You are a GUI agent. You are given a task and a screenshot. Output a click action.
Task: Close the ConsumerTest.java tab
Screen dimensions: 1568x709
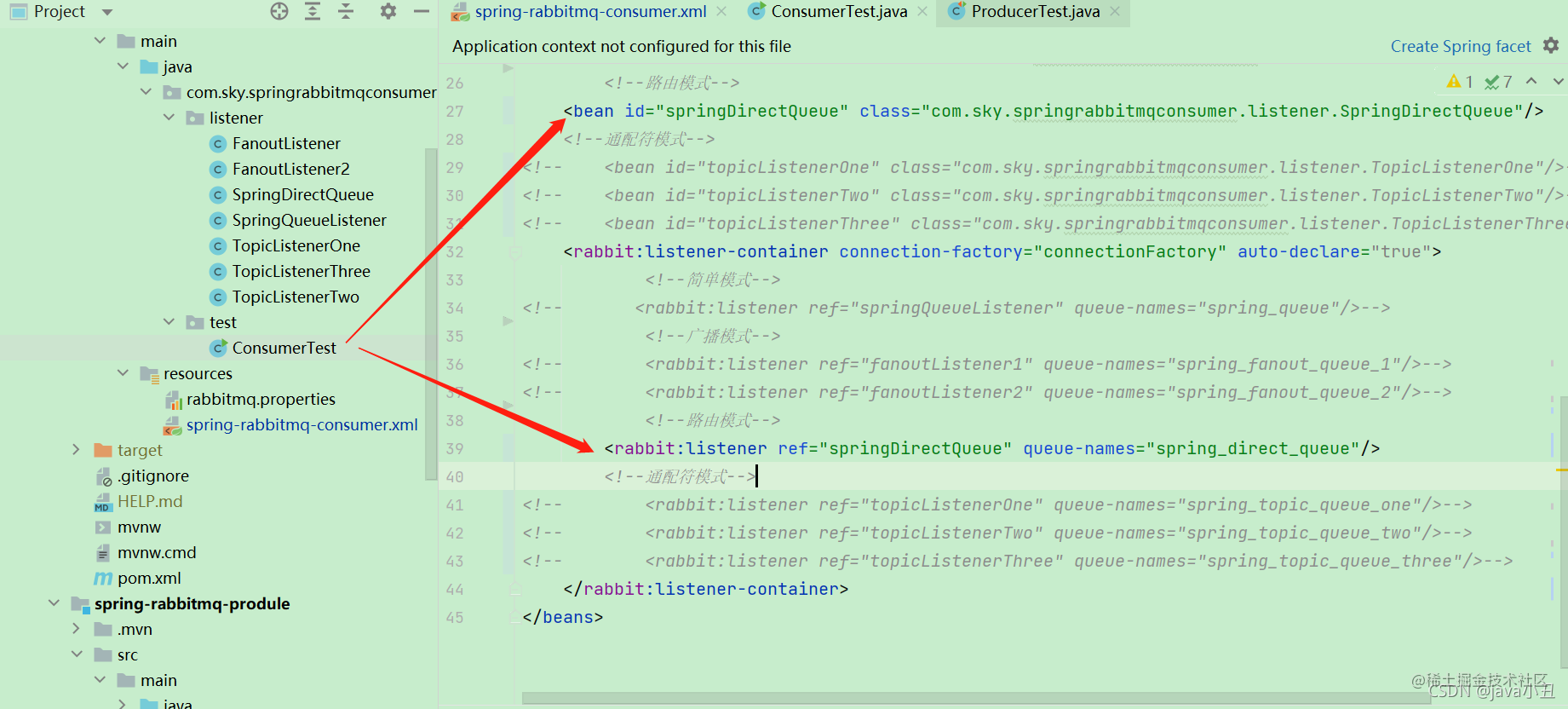click(922, 11)
